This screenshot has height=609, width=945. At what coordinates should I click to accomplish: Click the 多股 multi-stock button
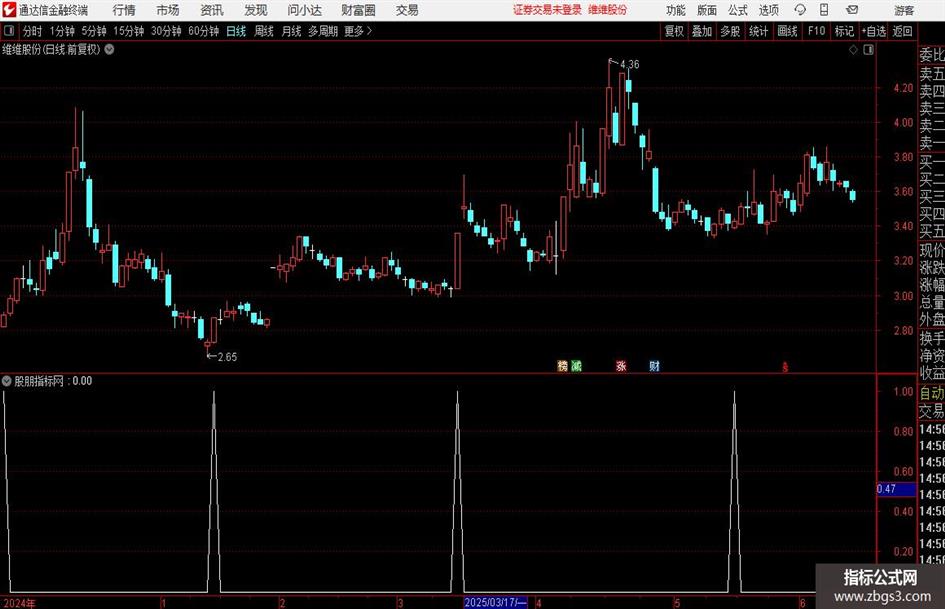click(730, 31)
